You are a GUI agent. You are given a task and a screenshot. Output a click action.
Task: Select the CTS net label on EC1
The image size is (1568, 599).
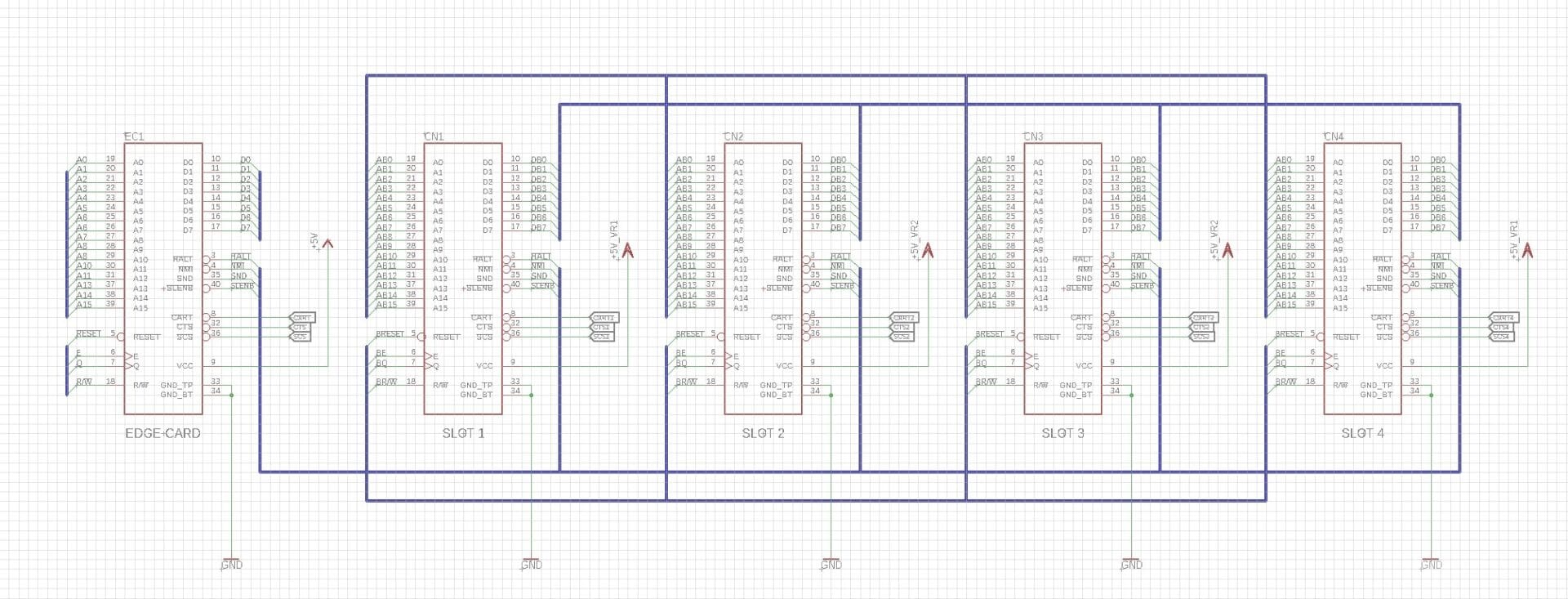pos(300,327)
